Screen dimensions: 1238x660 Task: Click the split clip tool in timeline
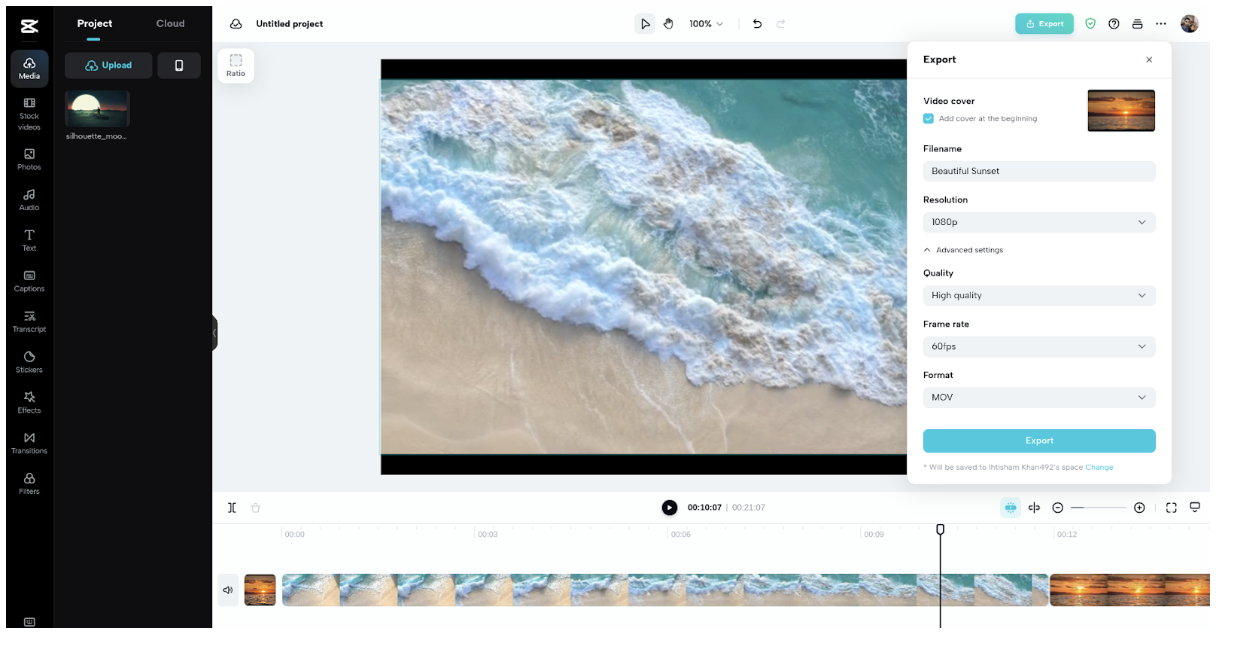pyautogui.click(x=232, y=507)
